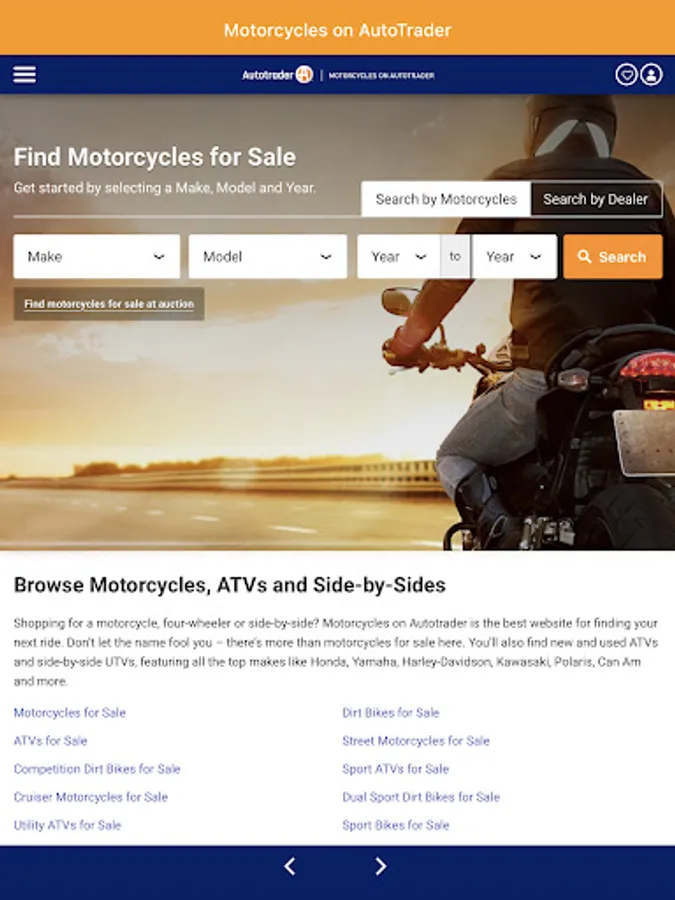Open Utility ATVs for Sale link

coord(67,825)
